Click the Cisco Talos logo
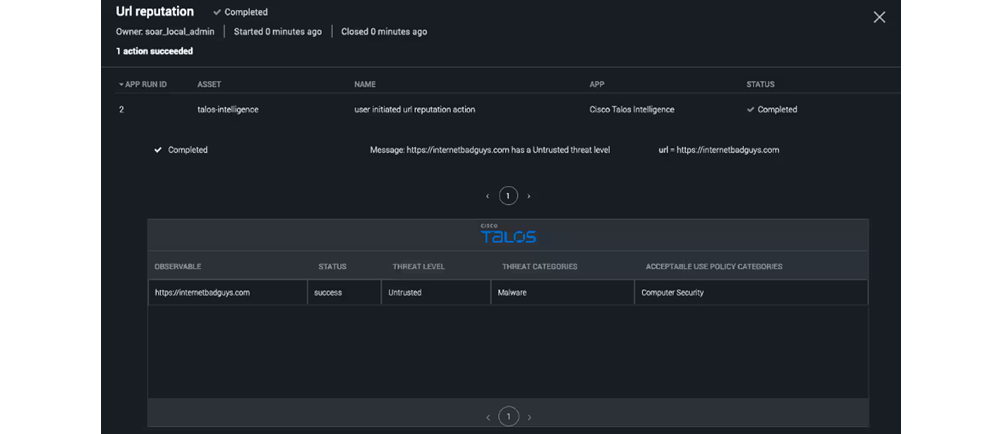The image size is (1000, 434). [508, 234]
